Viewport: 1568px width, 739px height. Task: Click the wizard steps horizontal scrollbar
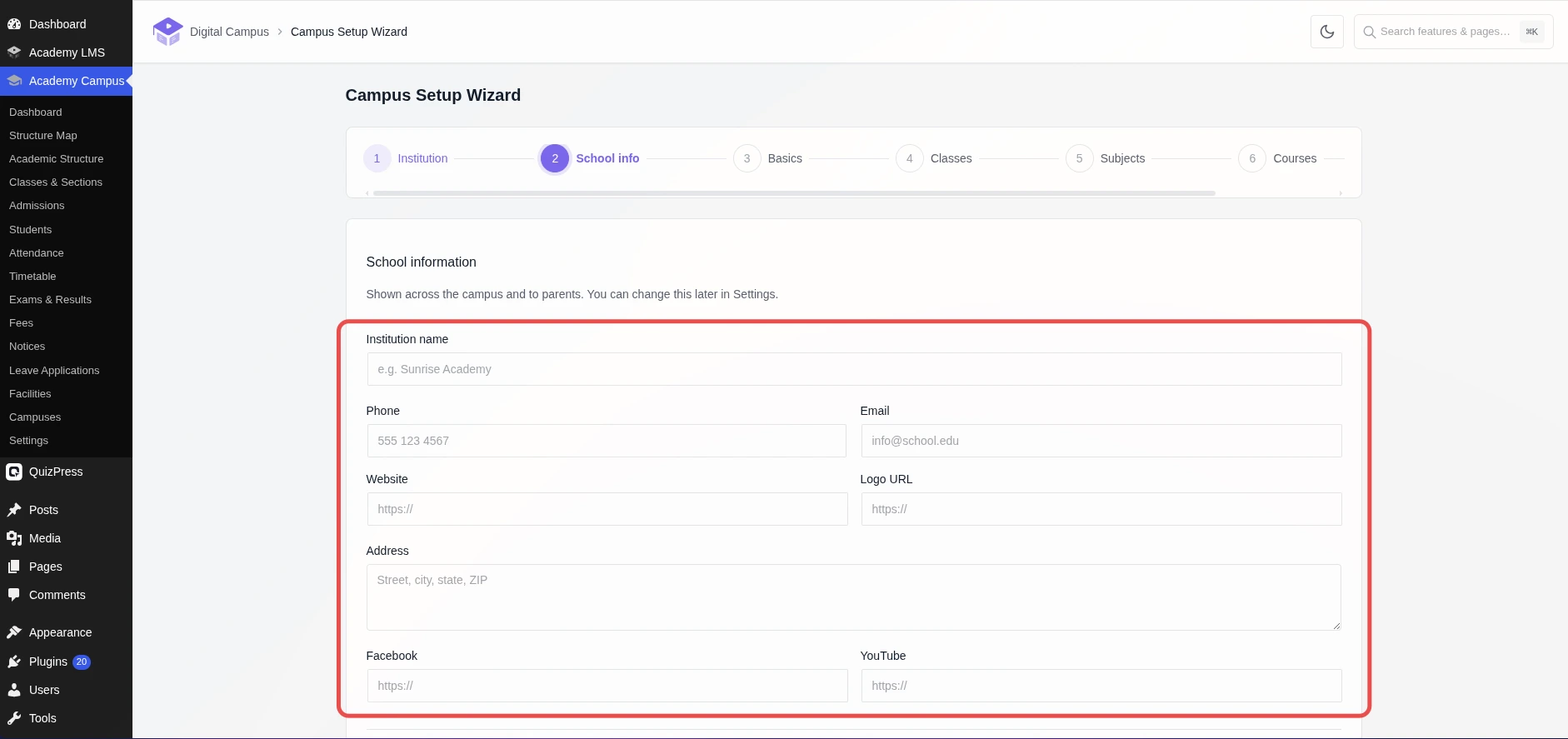point(794,193)
